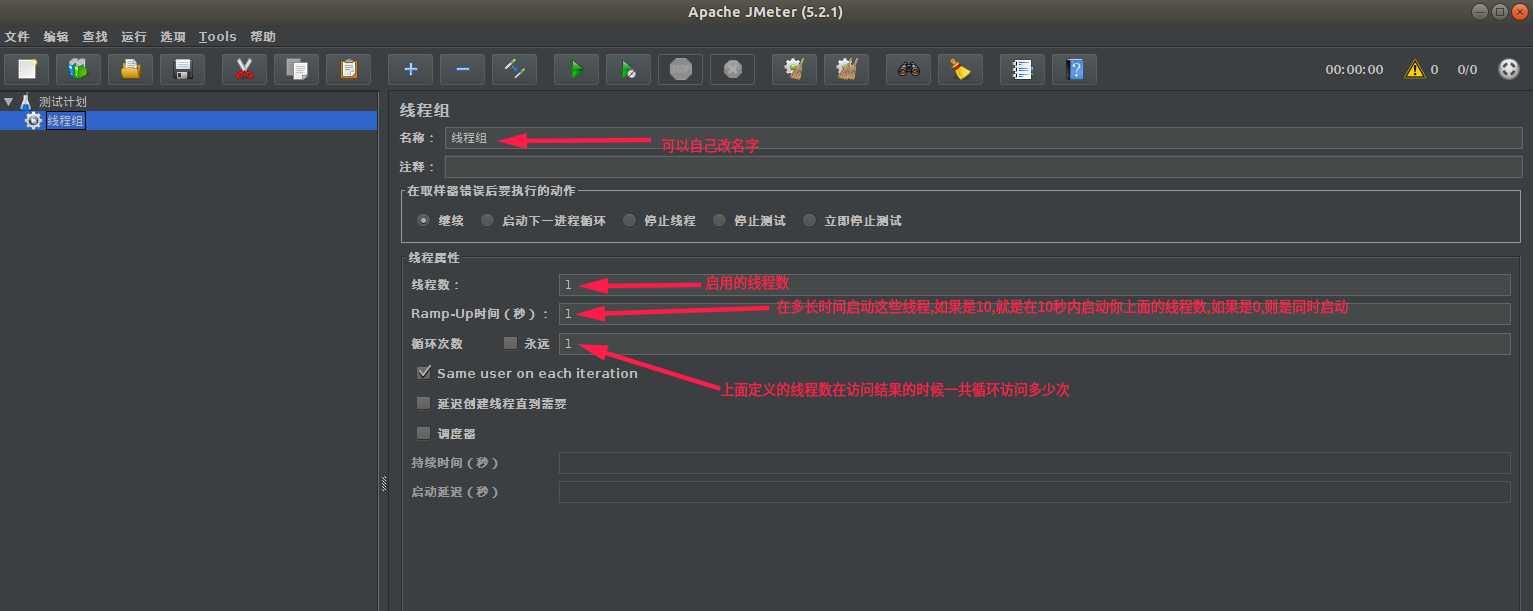Collapse the 测试计划 tree node arrow
This screenshot has height=611, width=1534.
(x=9, y=101)
